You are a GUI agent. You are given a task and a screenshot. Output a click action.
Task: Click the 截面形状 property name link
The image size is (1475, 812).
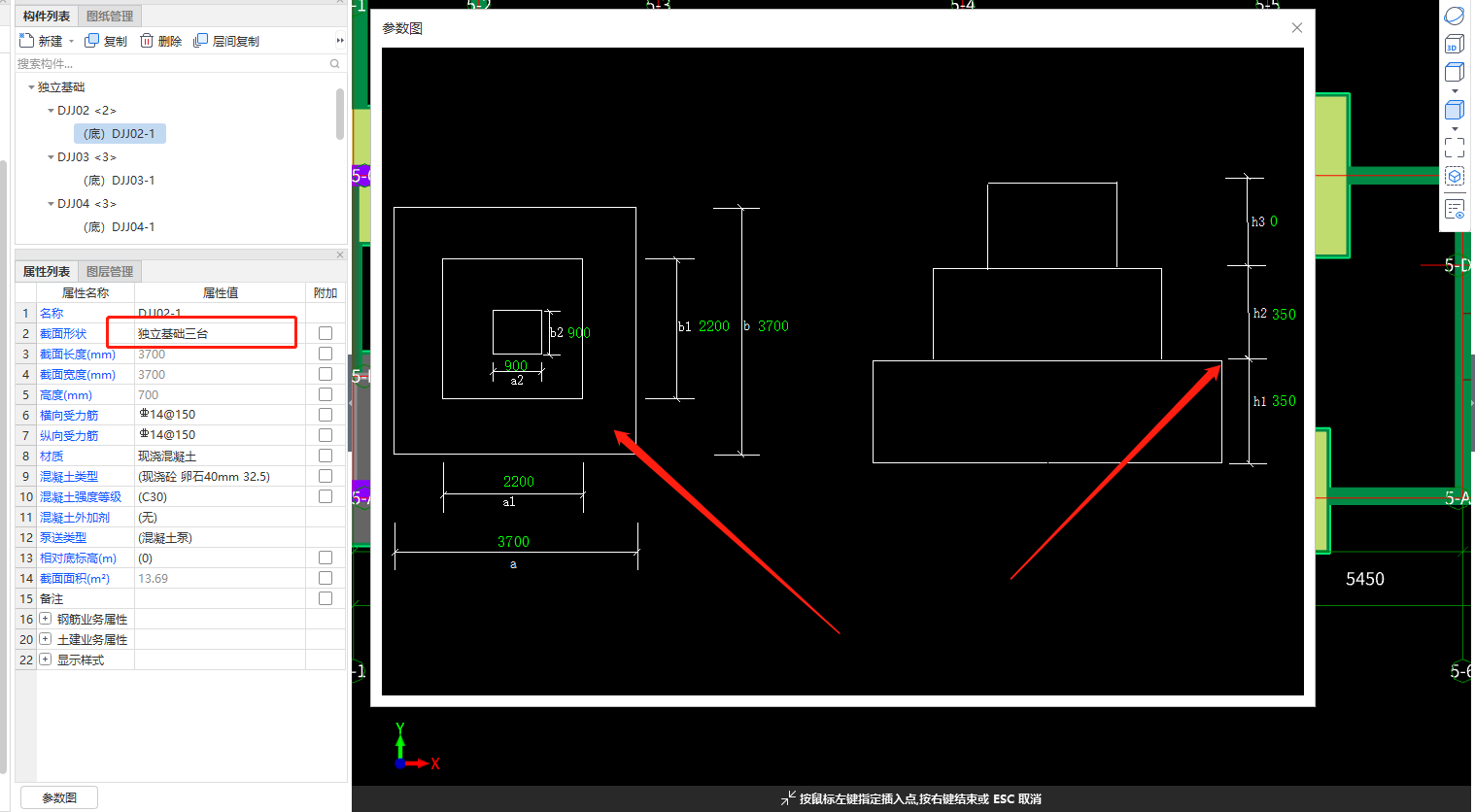click(63, 333)
